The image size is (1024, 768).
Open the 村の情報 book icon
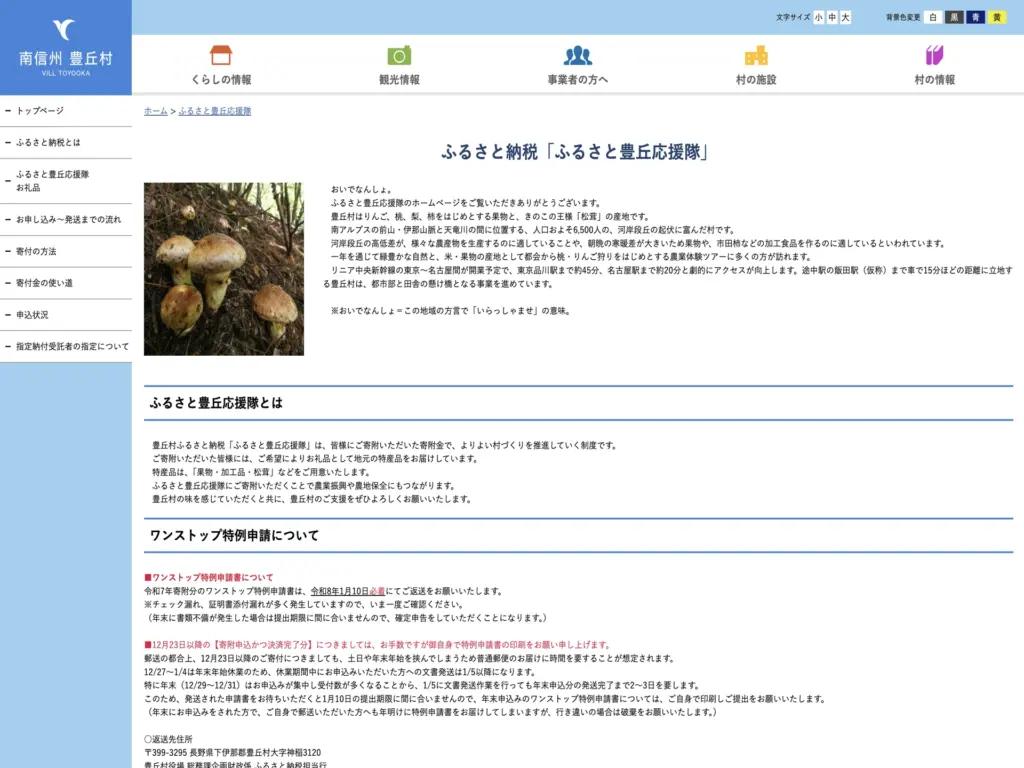[934, 55]
